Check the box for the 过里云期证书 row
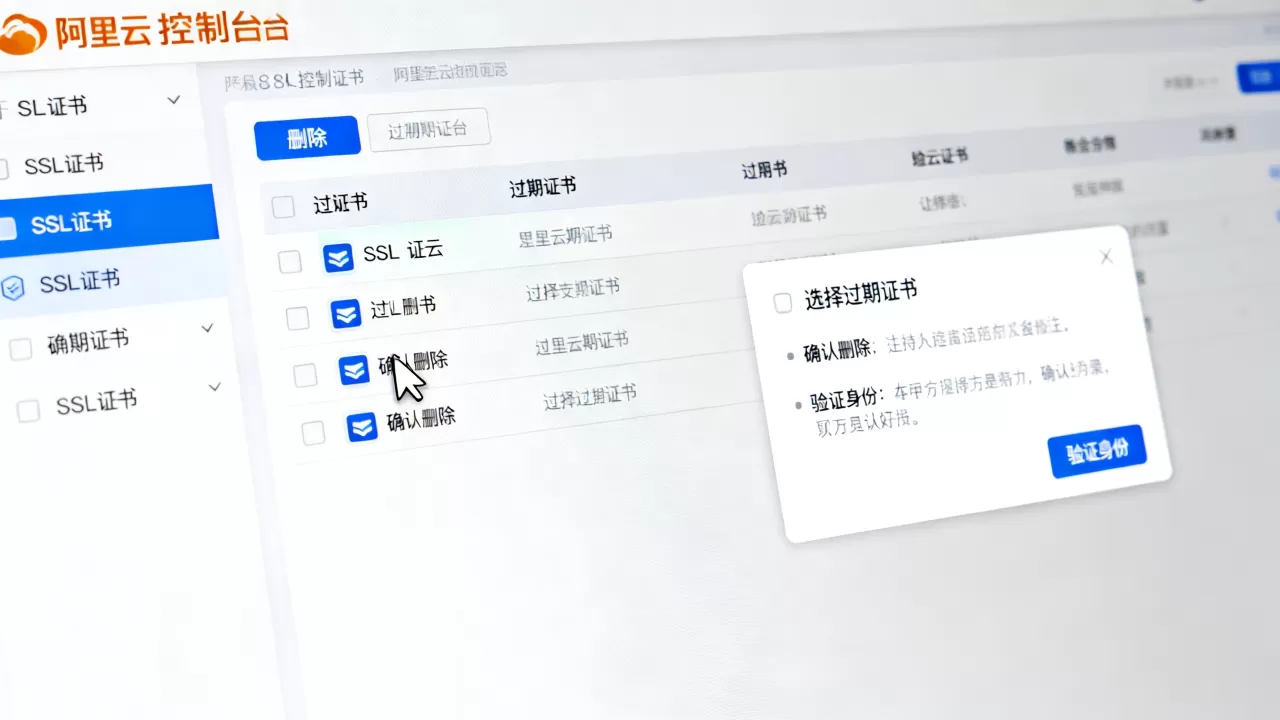 pyautogui.click(x=305, y=376)
